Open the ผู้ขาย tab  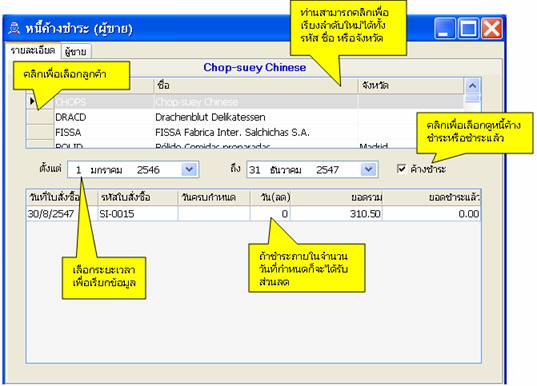pyautogui.click(x=76, y=51)
